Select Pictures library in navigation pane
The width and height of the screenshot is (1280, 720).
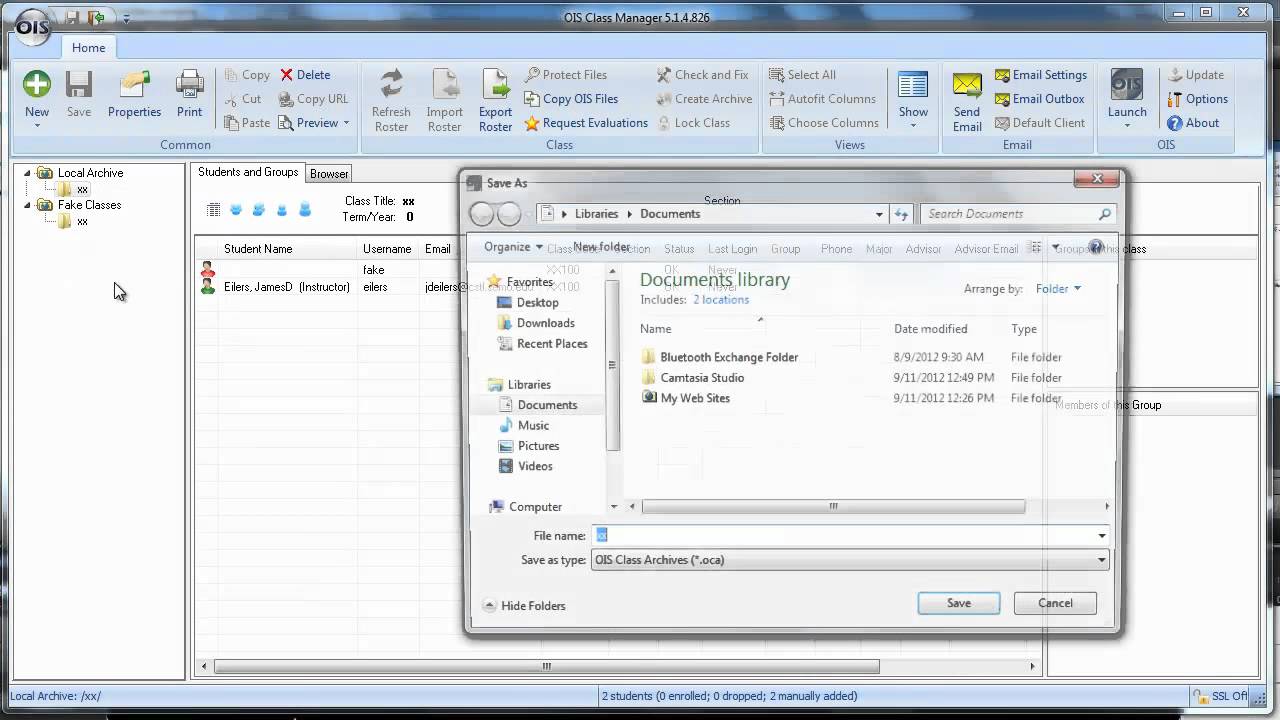tap(529, 446)
